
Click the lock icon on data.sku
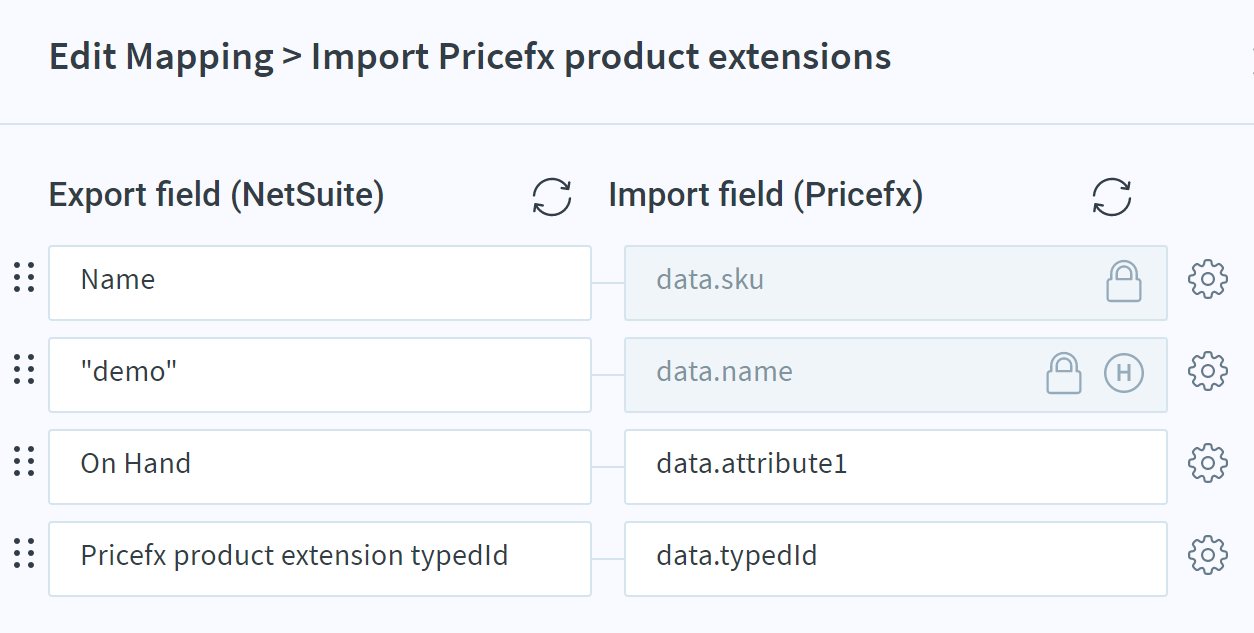click(1124, 281)
